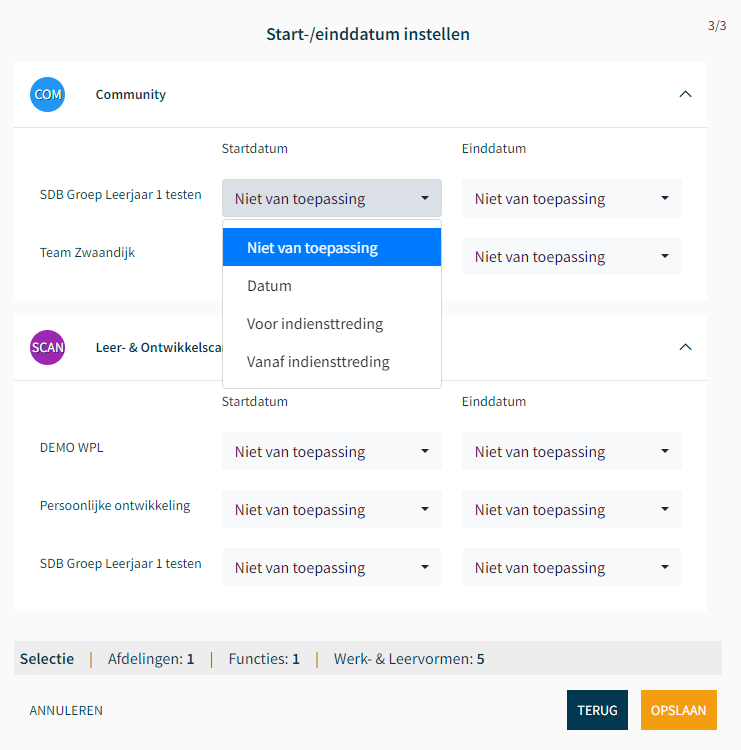
Task: Open Einddatum dropdown for Persoonlijke ontwikkeling
Action: click(571, 509)
